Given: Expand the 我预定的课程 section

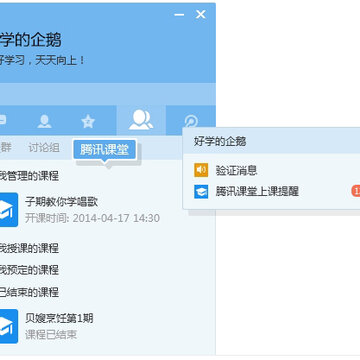Looking at the screenshot, I should click(x=29, y=270).
